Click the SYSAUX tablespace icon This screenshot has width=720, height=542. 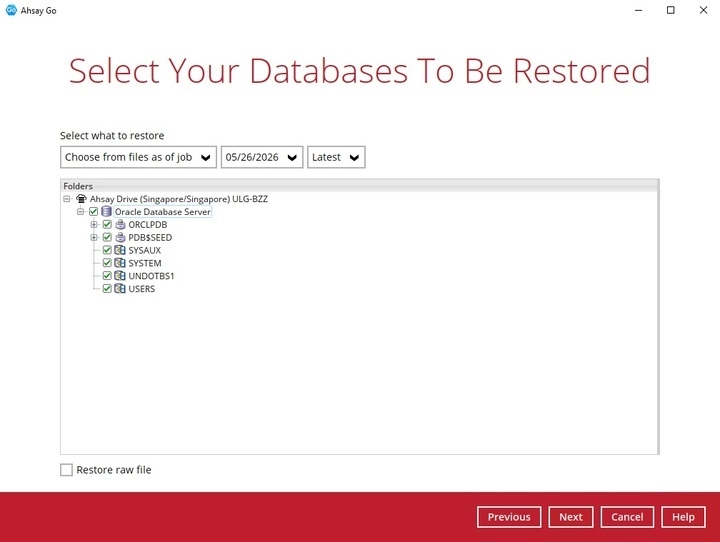(120, 250)
